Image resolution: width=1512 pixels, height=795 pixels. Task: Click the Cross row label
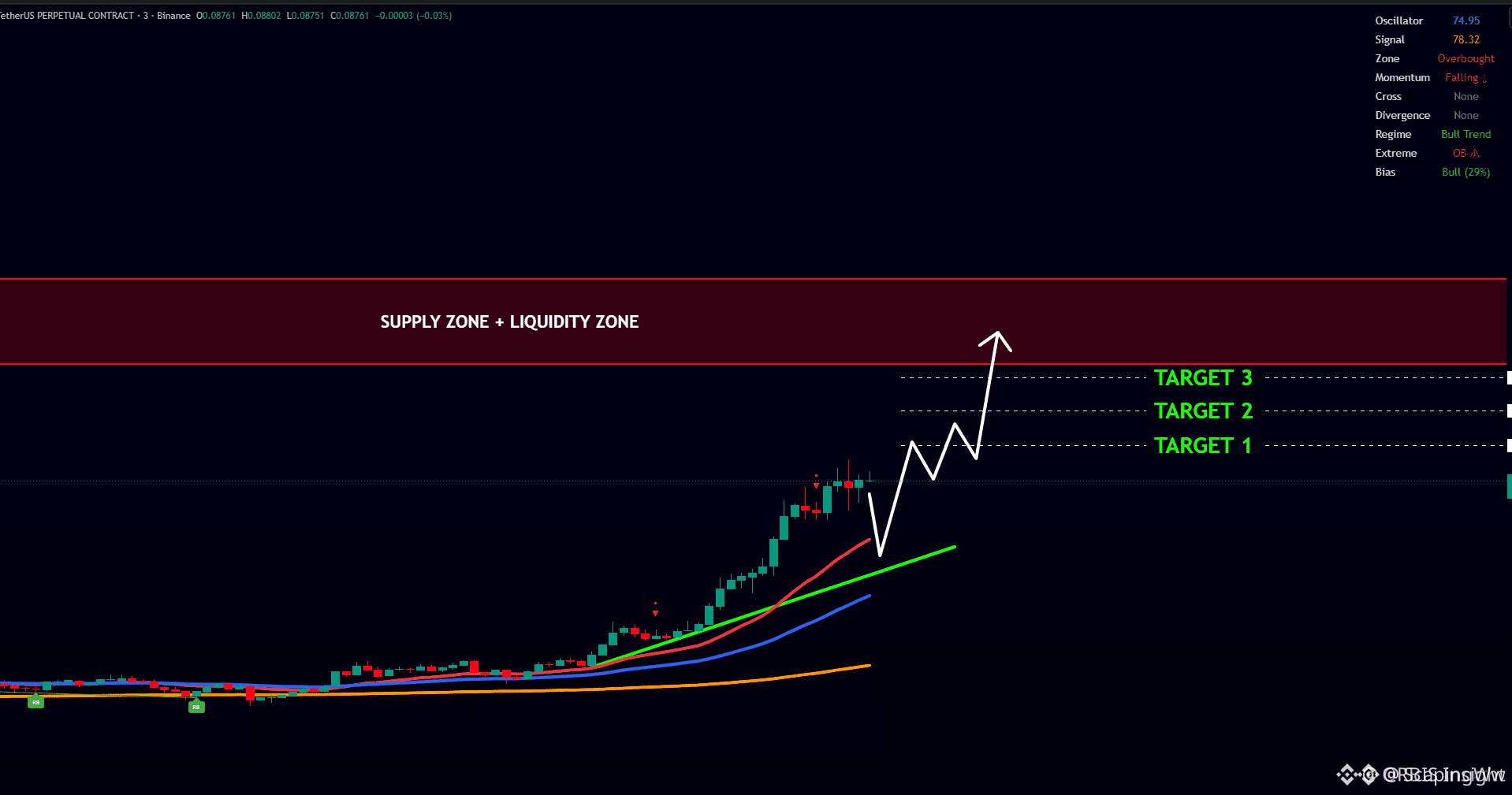point(1388,97)
